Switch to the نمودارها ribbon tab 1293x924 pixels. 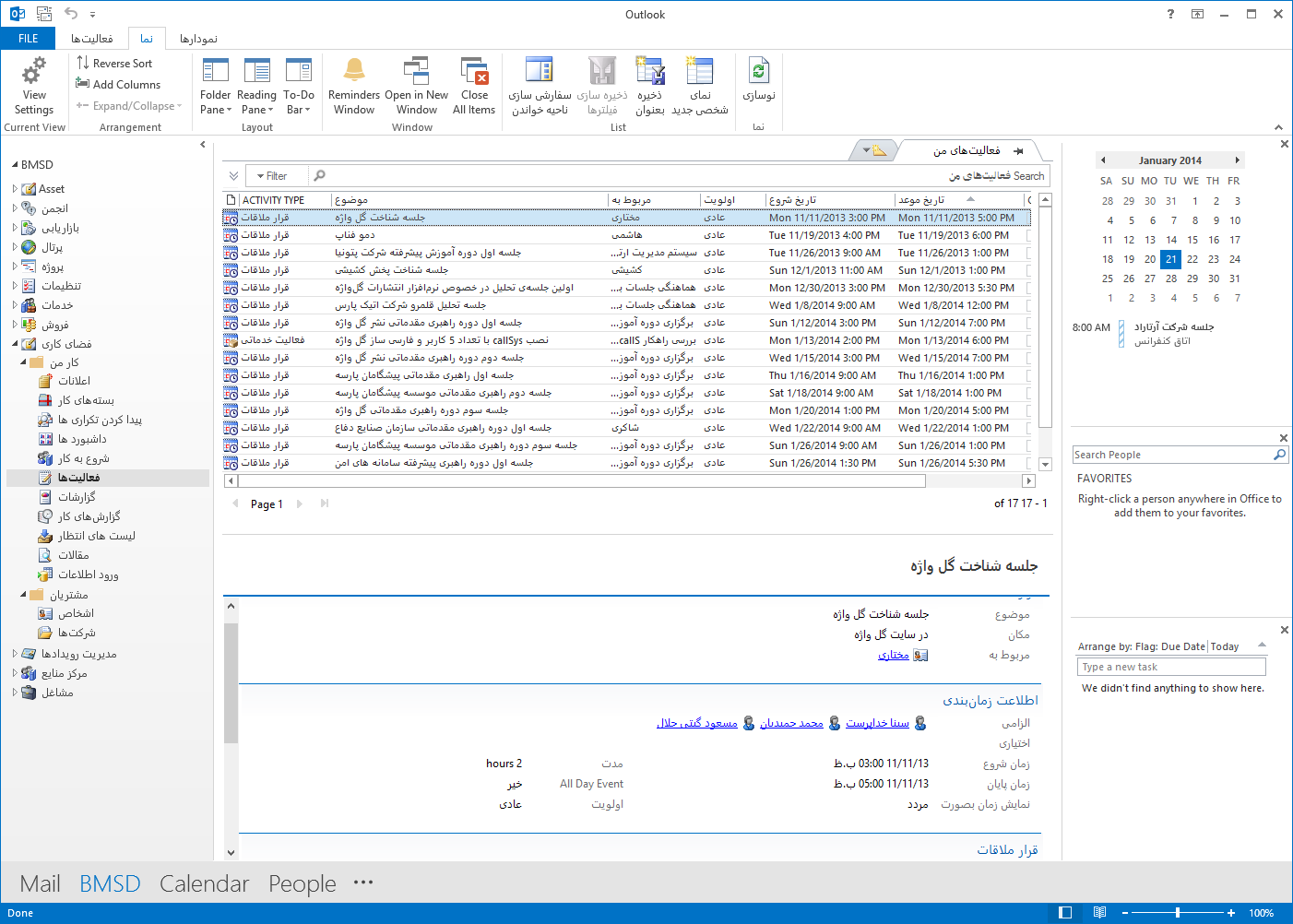point(198,39)
